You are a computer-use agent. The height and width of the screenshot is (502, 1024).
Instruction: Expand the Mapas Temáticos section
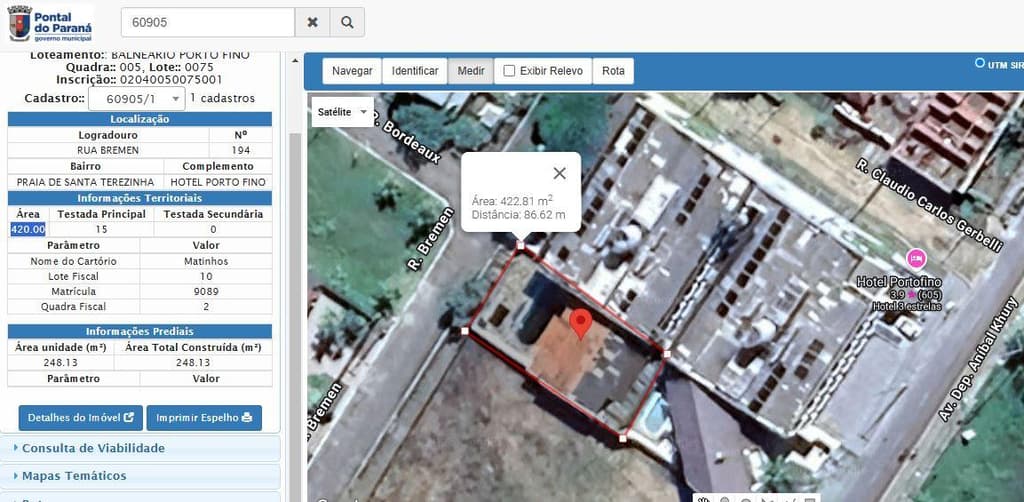[140, 476]
